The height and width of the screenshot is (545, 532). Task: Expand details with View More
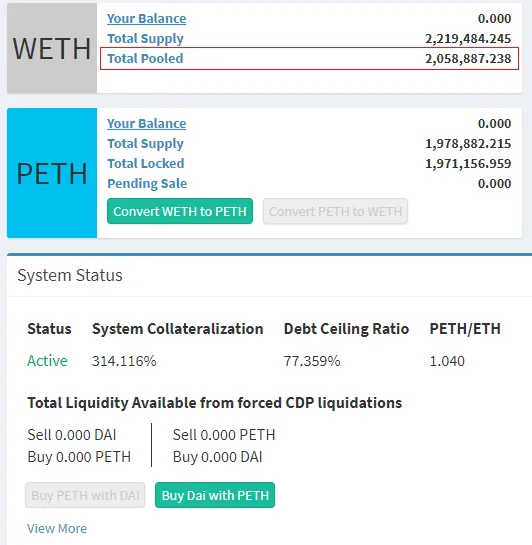57,528
